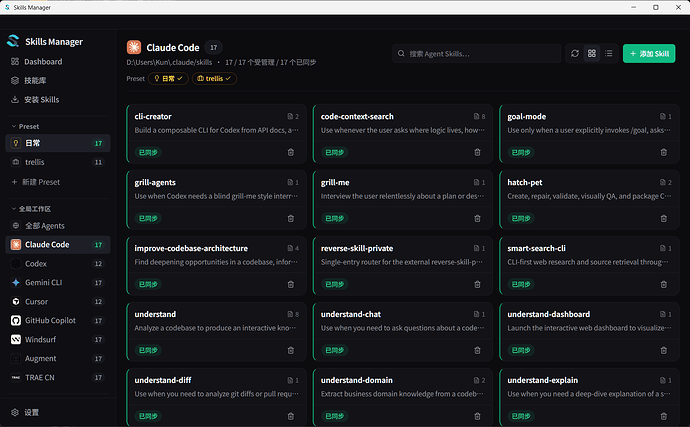Switch to grid view layout
Image resolution: width=690 pixels, height=427 pixels.
click(592, 53)
